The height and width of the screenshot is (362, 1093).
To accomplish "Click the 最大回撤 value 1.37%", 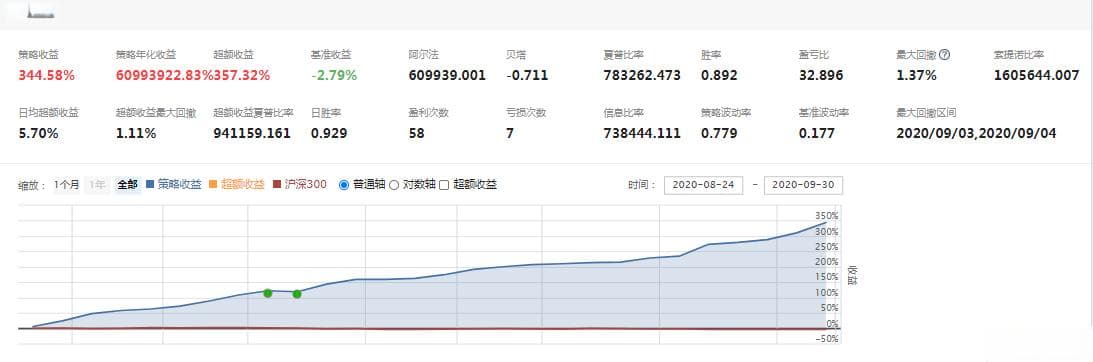I will [x=917, y=75].
